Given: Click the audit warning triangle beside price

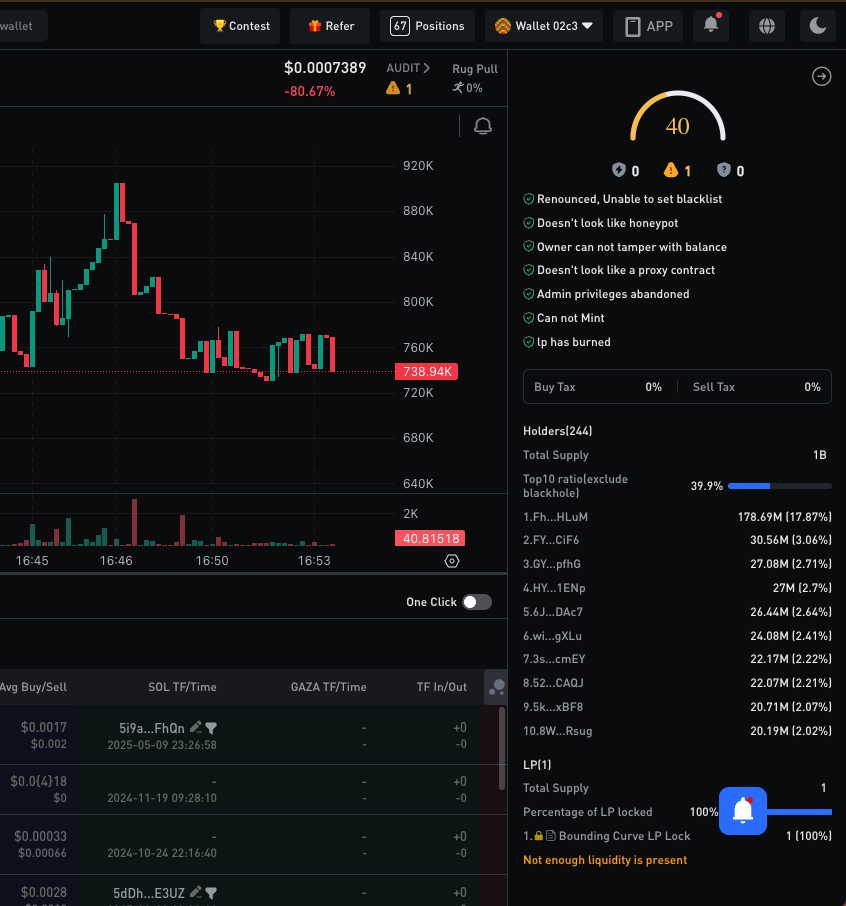Looking at the screenshot, I should [x=393, y=88].
